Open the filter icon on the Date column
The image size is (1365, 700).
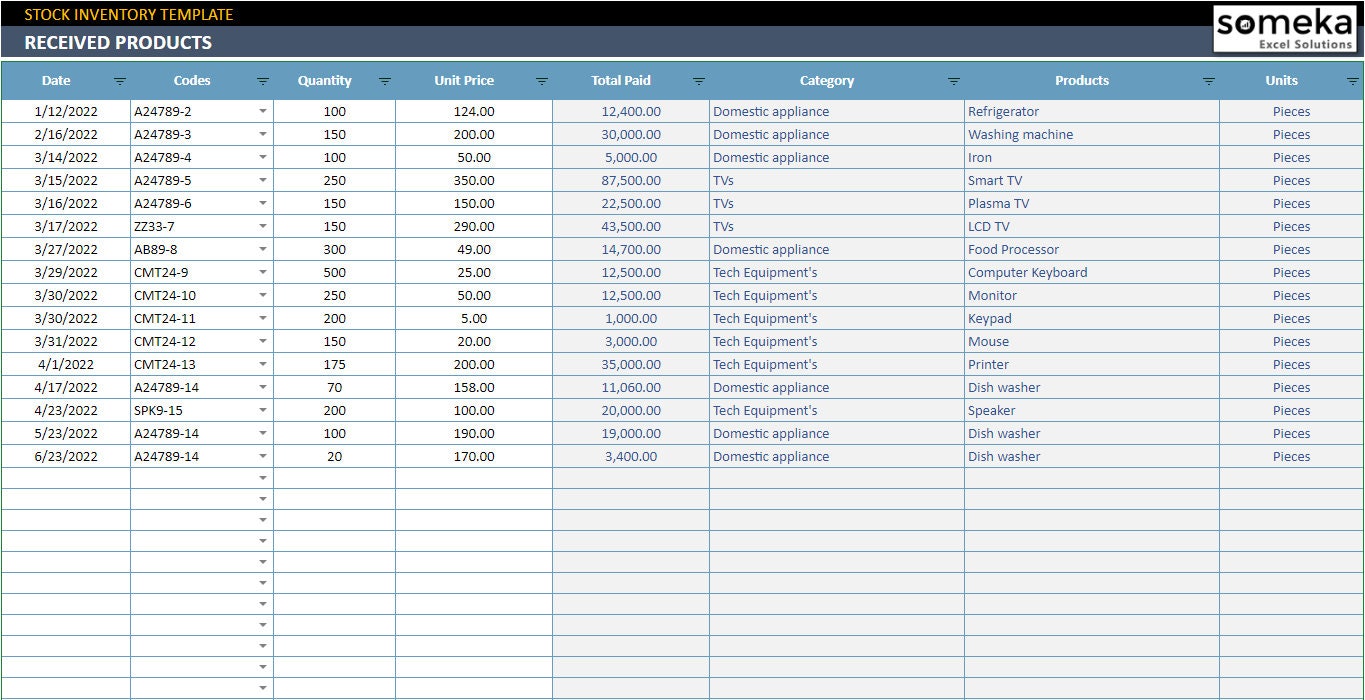coord(119,80)
